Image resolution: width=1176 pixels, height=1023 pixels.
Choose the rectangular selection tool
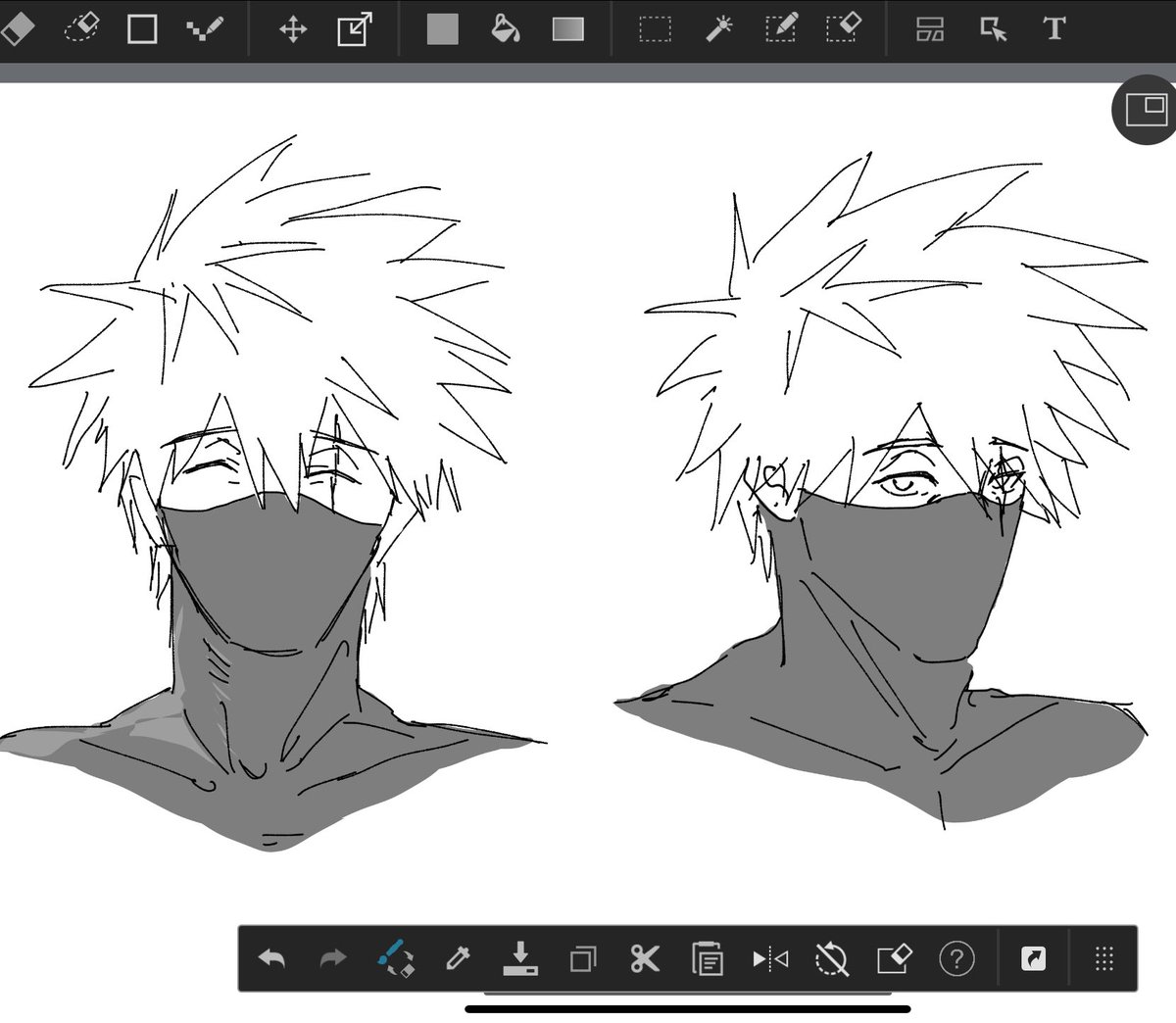coord(656,29)
